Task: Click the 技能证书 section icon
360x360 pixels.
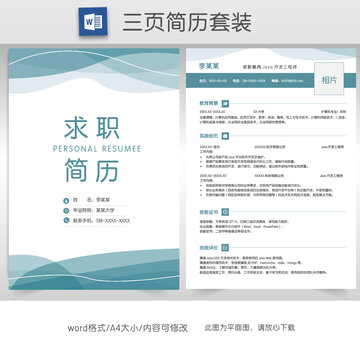Action: tap(225, 212)
